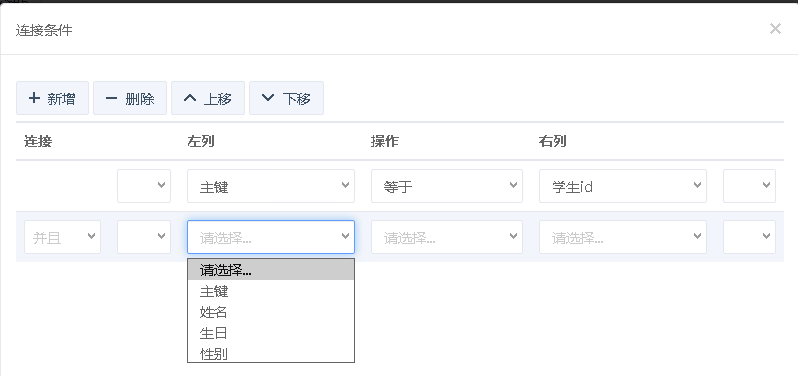Image resolution: width=798 pixels, height=376 pixels.
Task: Open second row 操作 请选择 dropdown
Action: coord(447,237)
